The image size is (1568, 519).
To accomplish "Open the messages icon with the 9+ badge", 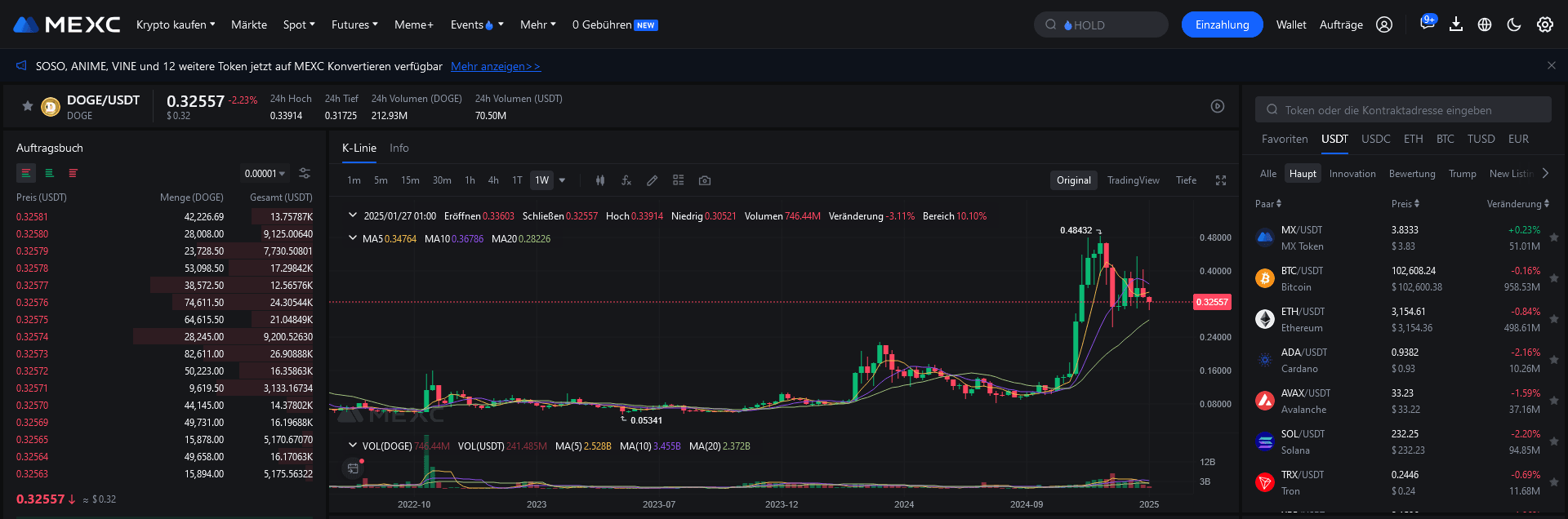I will (1427, 24).
